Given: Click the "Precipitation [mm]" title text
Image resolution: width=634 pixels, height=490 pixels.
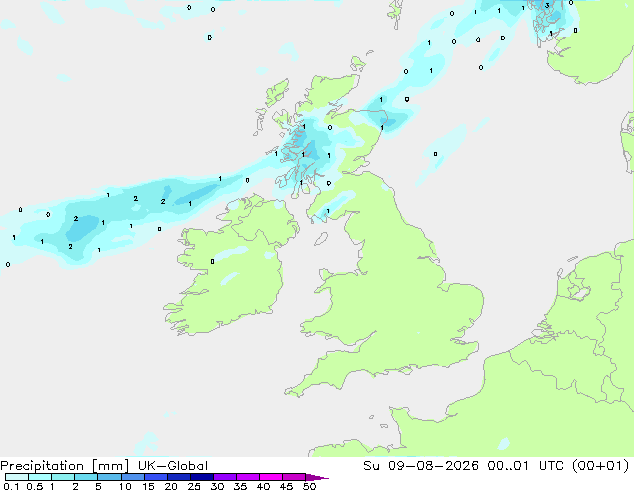Looking at the screenshot, I should (64, 466).
